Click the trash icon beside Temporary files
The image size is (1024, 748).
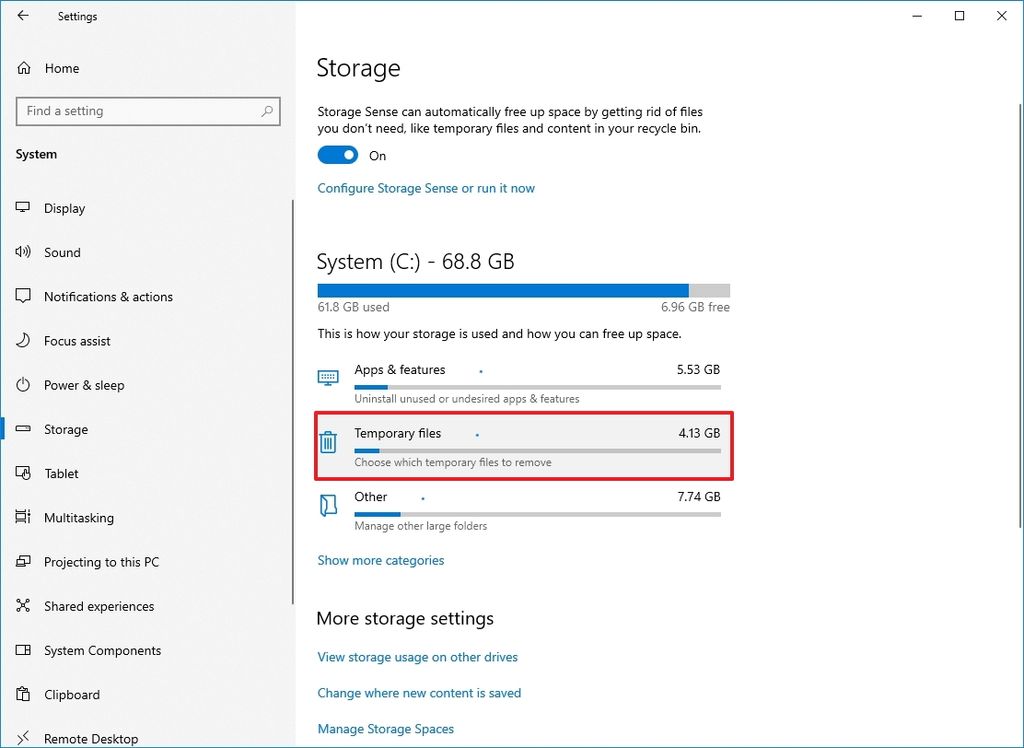[x=328, y=442]
